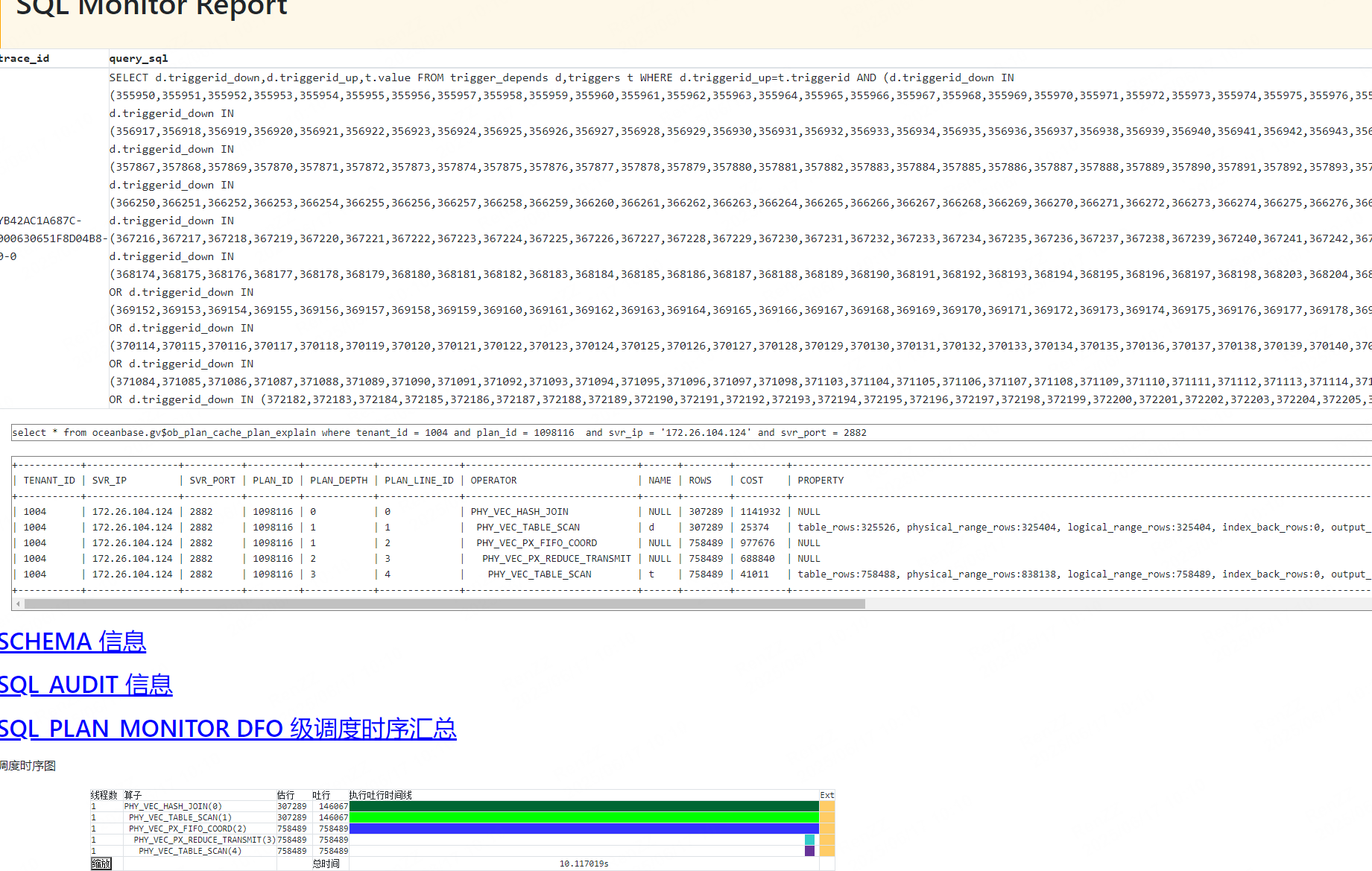Click the cyan PHY_VEC_PX_REDUCE_TRANSMIT(3) timeline block
This screenshot has width=1372, height=871.
click(x=809, y=840)
